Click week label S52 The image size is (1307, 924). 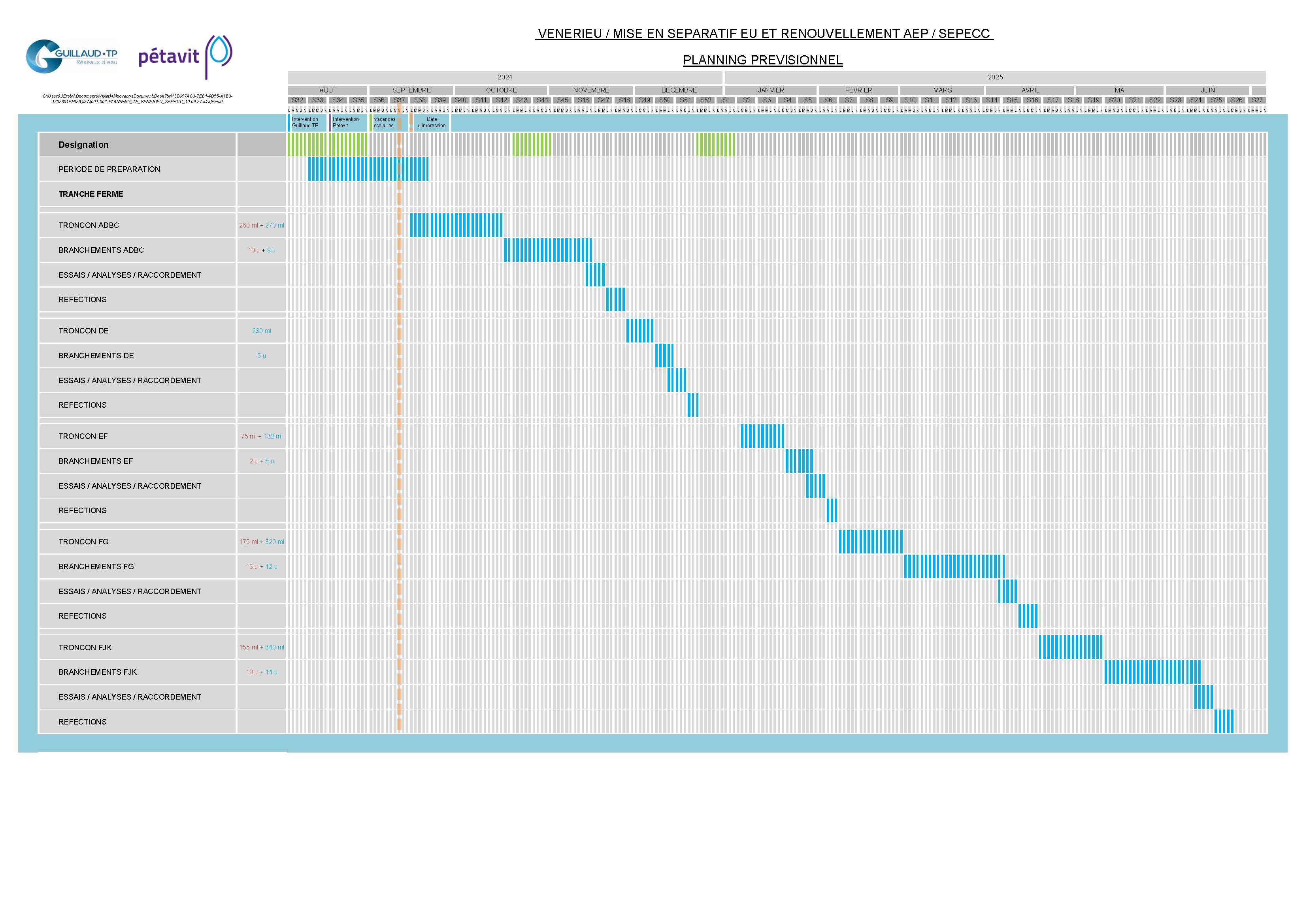(x=705, y=100)
